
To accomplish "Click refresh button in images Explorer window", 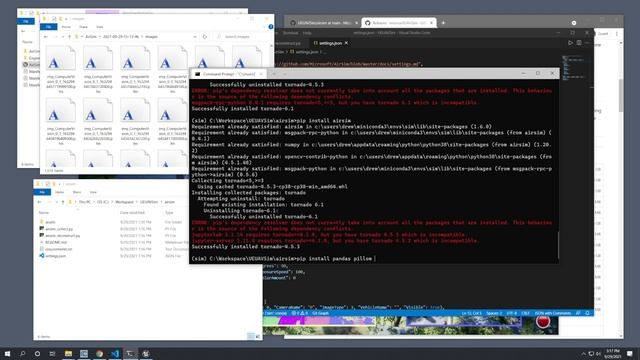I will coord(205,37).
